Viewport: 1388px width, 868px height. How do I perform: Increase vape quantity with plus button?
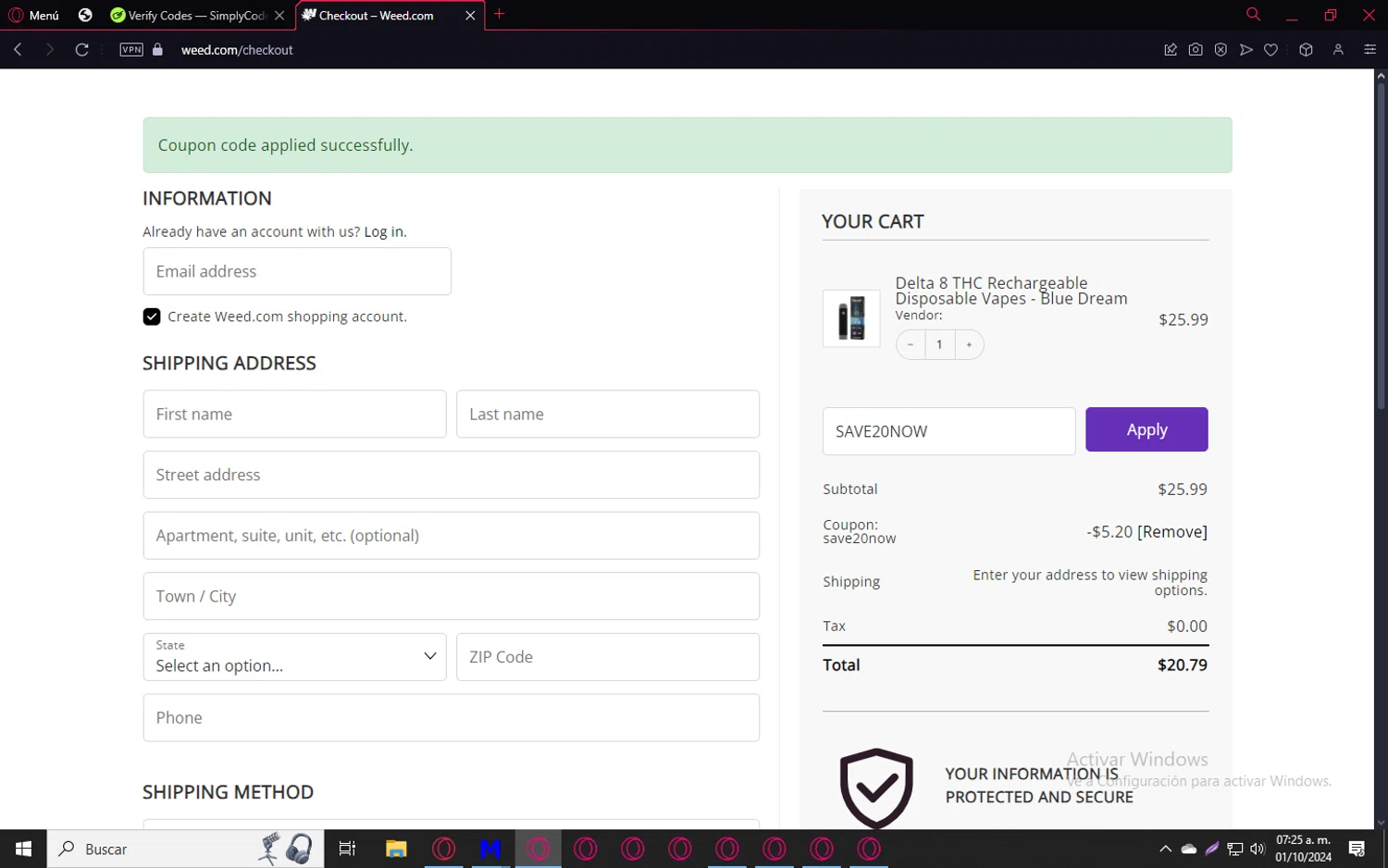coord(969,344)
